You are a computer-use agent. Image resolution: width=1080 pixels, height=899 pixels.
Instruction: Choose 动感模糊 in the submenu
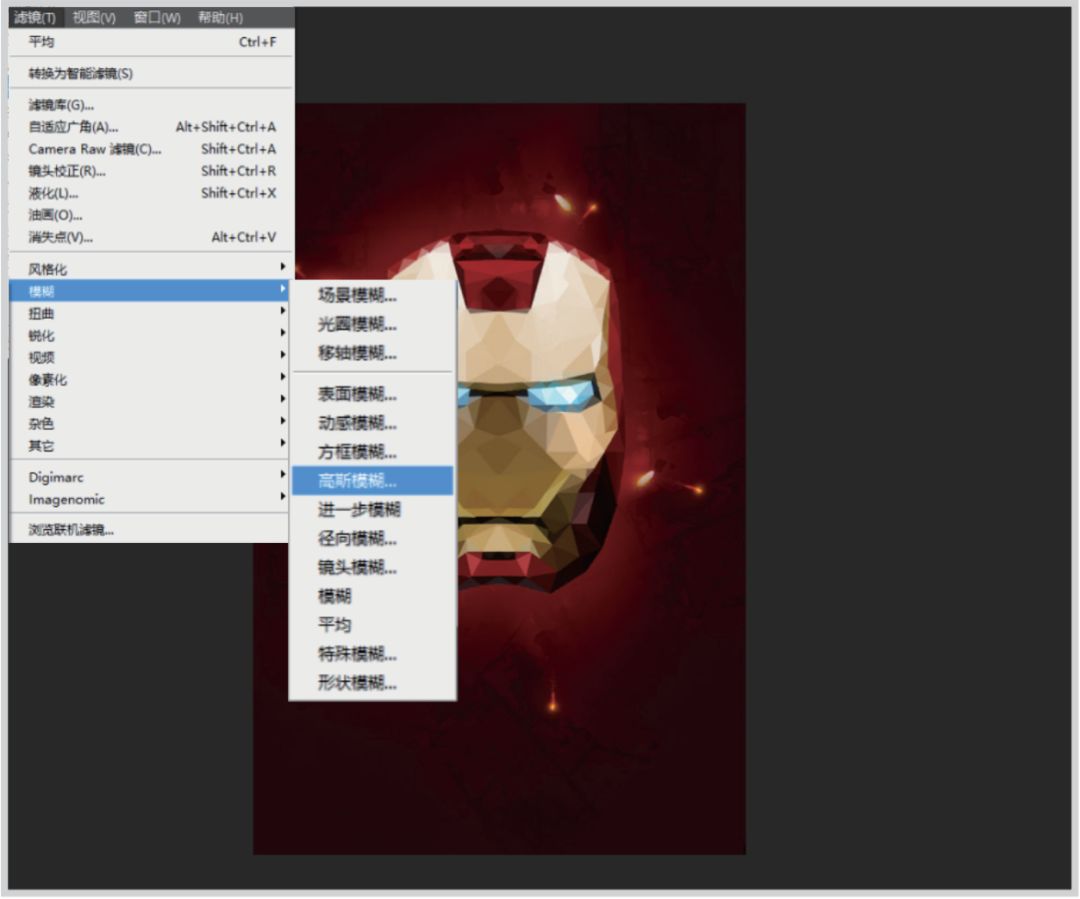pos(358,423)
